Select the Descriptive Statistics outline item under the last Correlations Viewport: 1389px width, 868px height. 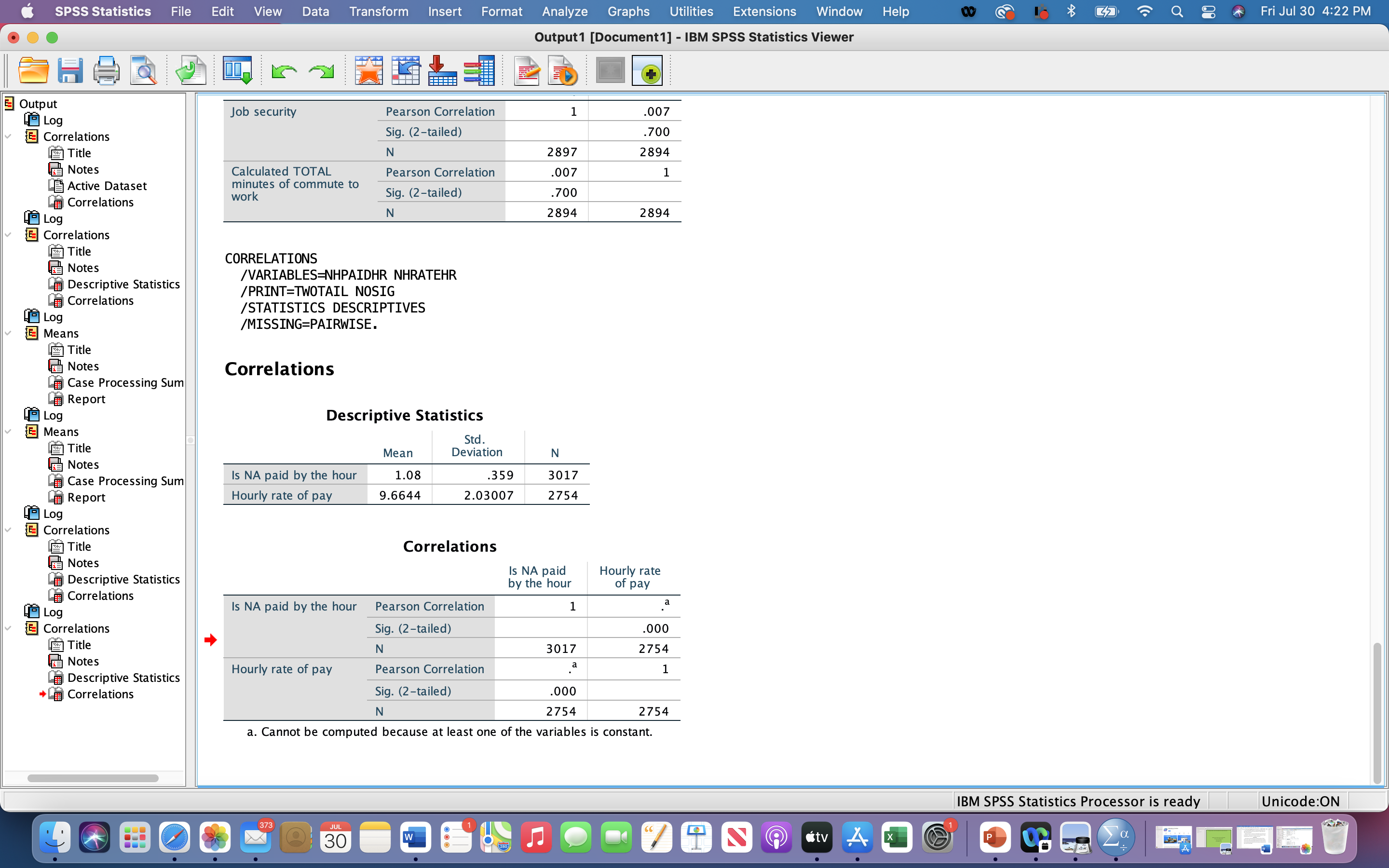[x=123, y=678]
